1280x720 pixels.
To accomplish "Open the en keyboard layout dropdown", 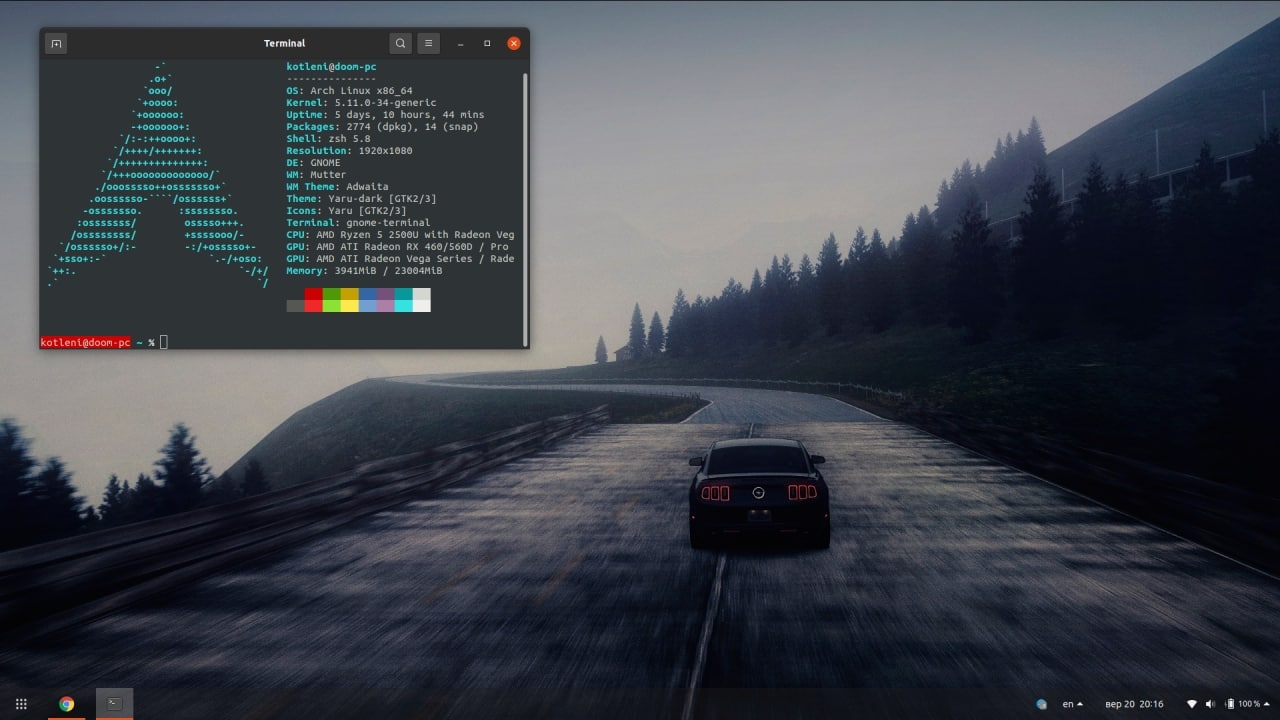I will (1072, 704).
